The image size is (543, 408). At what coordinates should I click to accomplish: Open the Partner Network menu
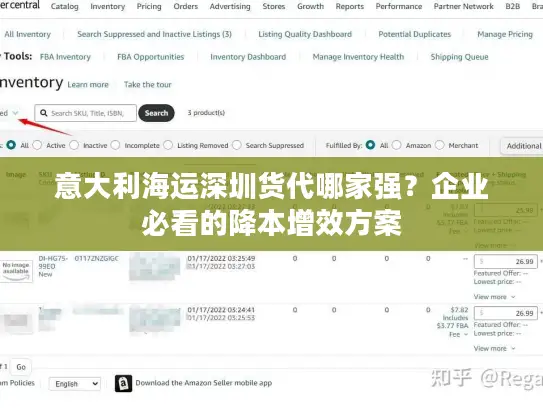coord(464,6)
